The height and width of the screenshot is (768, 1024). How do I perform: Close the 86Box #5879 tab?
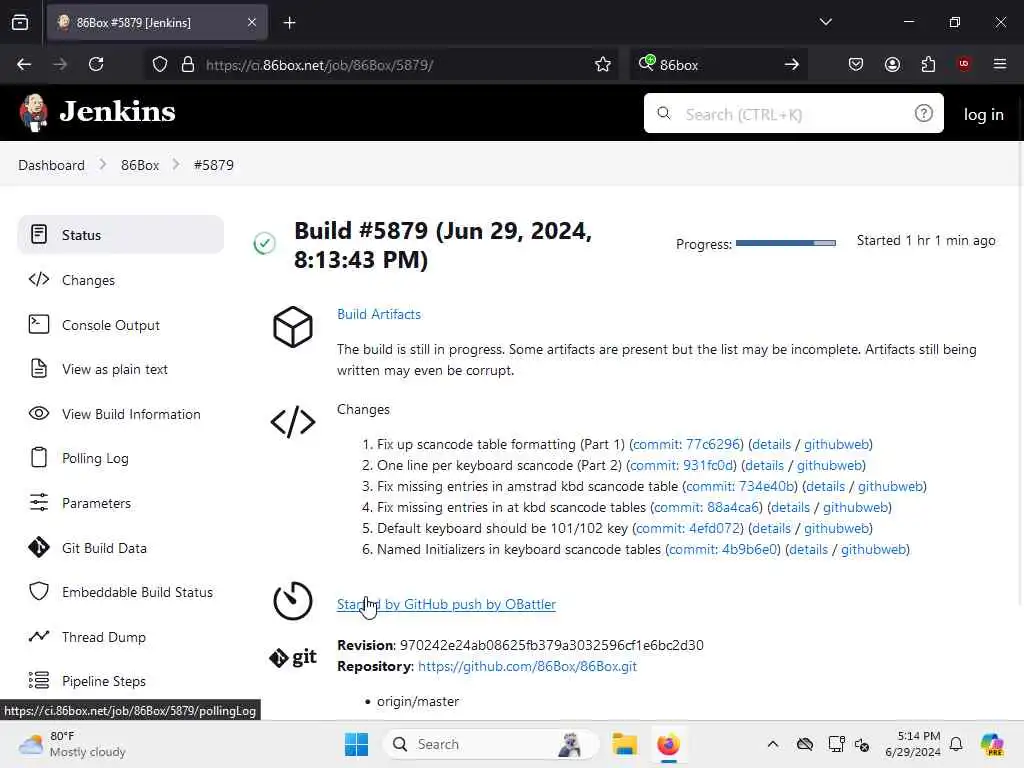(252, 22)
